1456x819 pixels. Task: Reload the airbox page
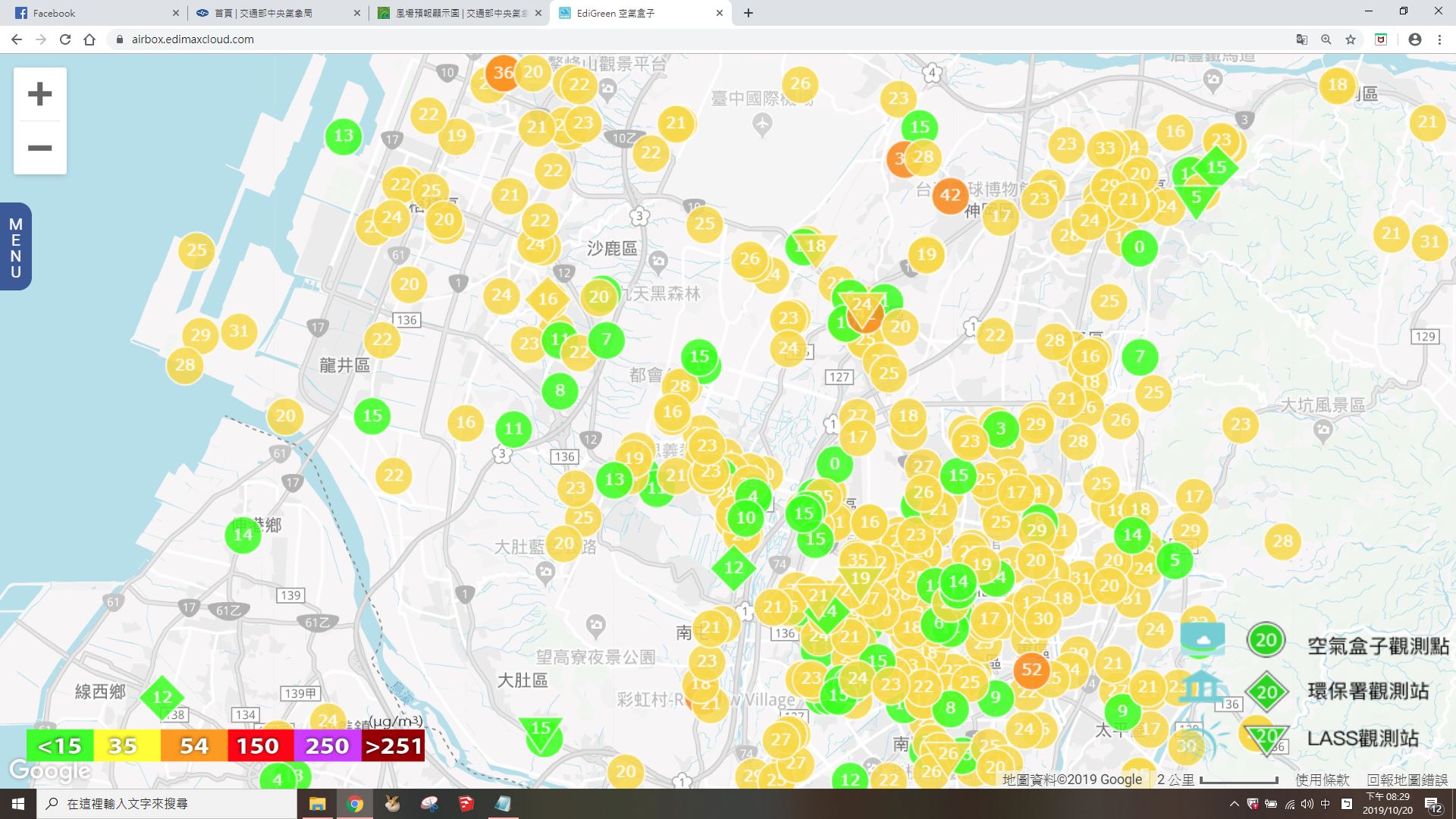tap(65, 39)
